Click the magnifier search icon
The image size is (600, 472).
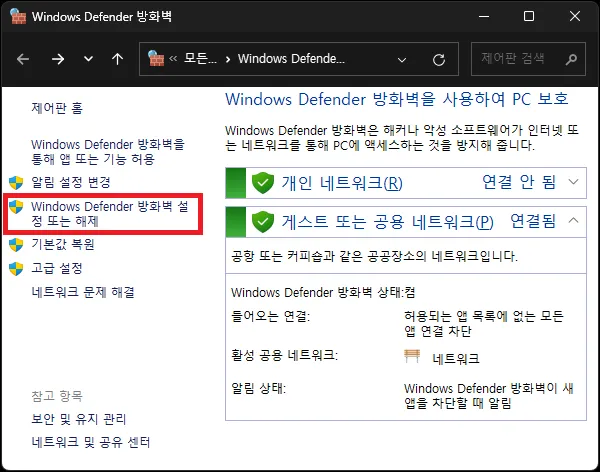[x=571, y=59]
